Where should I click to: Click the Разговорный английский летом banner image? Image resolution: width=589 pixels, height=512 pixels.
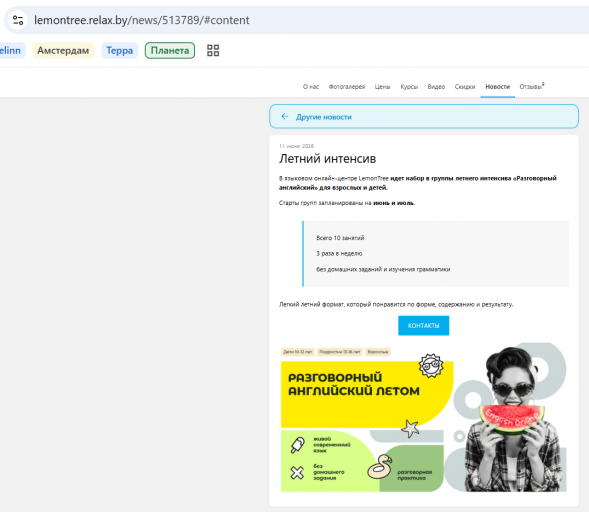pos(423,417)
